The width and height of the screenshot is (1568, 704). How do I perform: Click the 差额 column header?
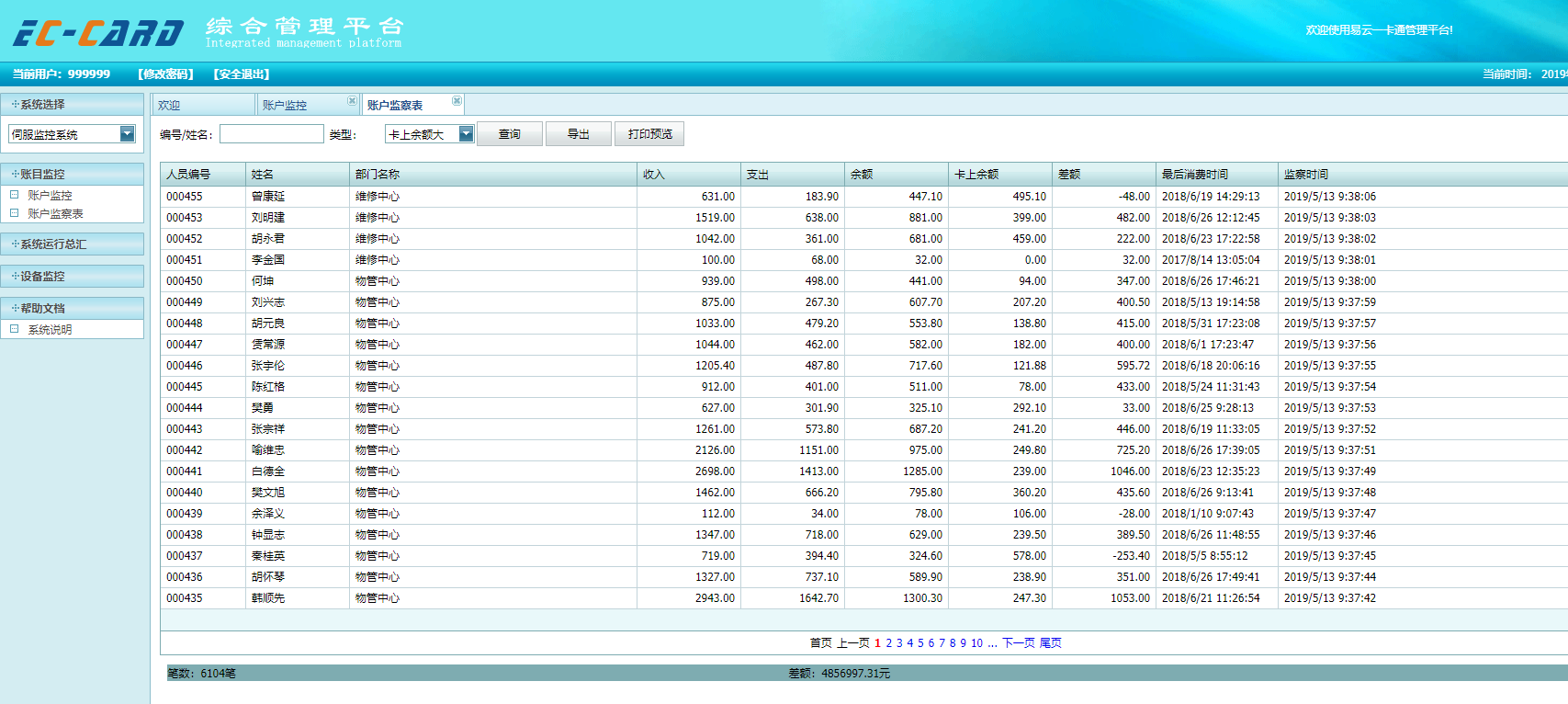point(1104,175)
